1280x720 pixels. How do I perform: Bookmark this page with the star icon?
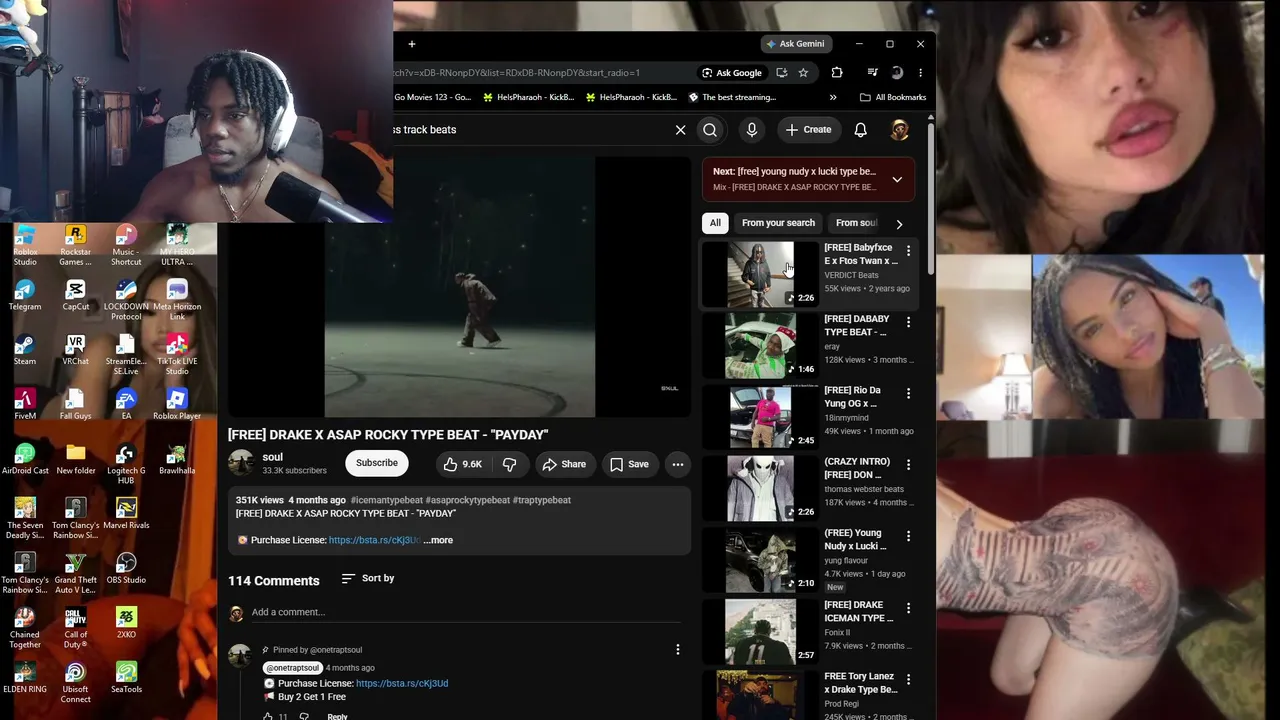(x=803, y=72)
